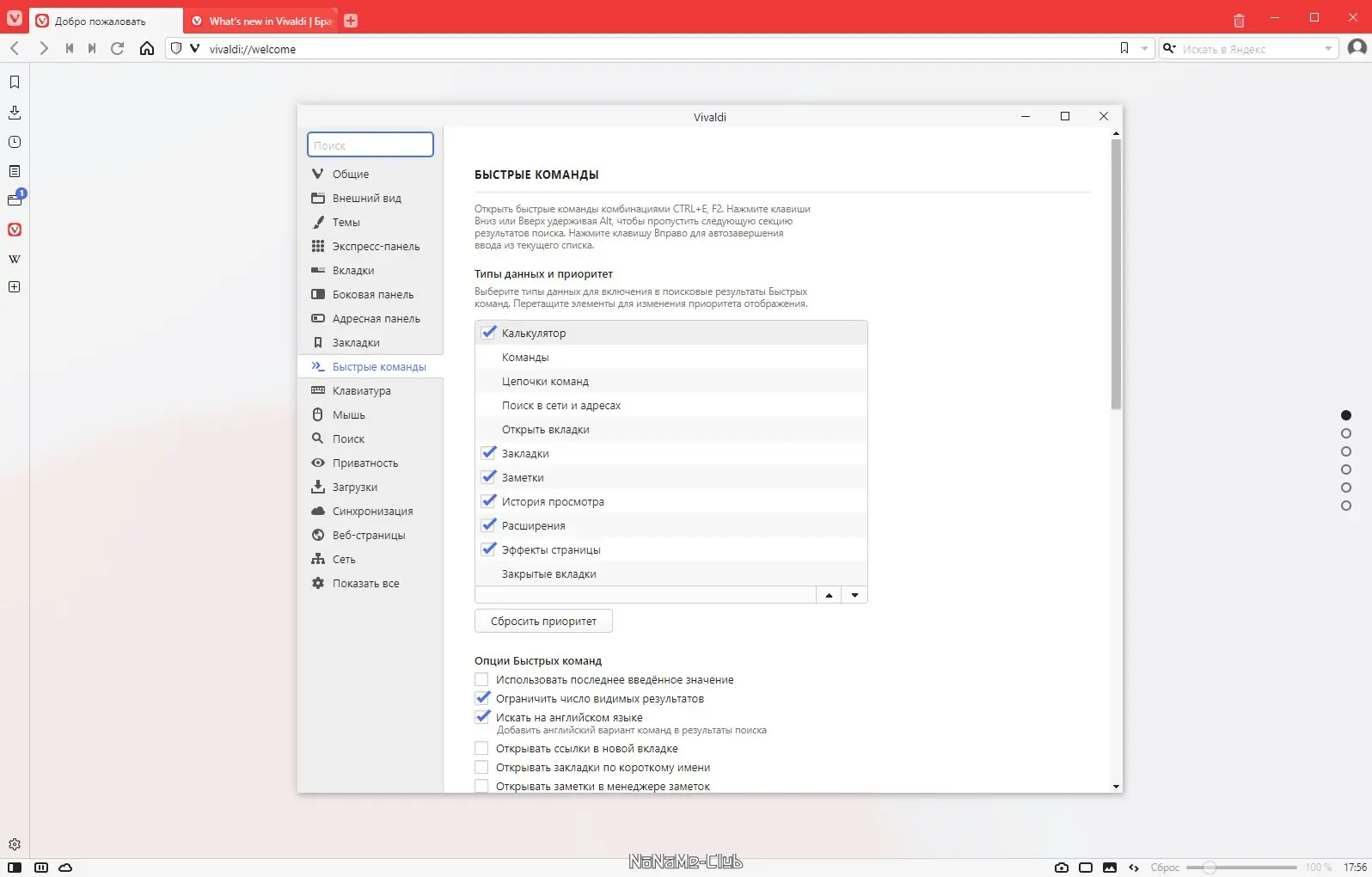Open the Клавиатура settings section
The width and height of the screenshot is (1372, 877).
(x=371, y=390)
